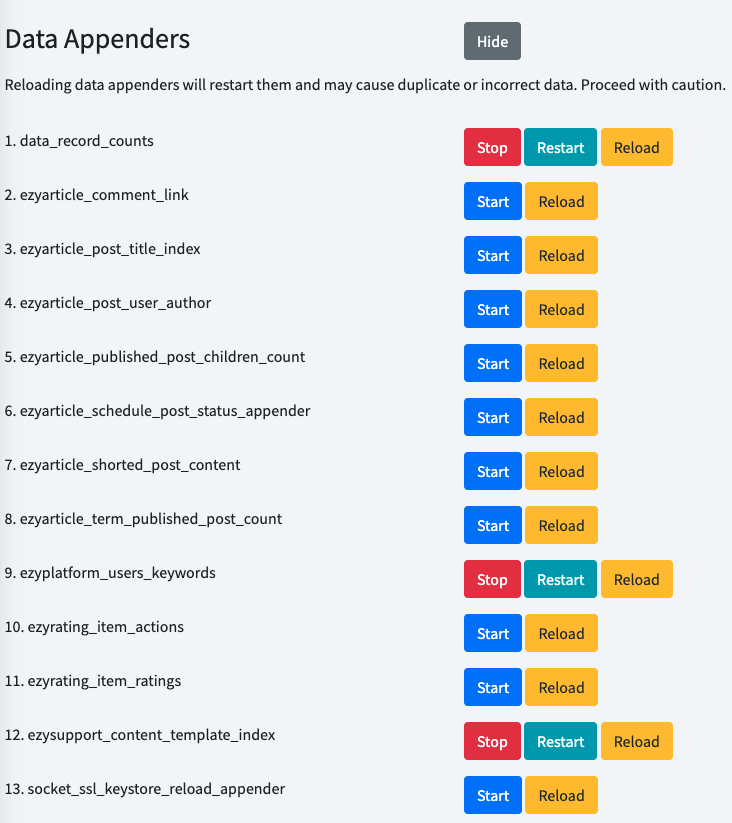This screenshot has height=823, width=732.
Task: Restart the data_record_counts appender
Action: (560, 147)
